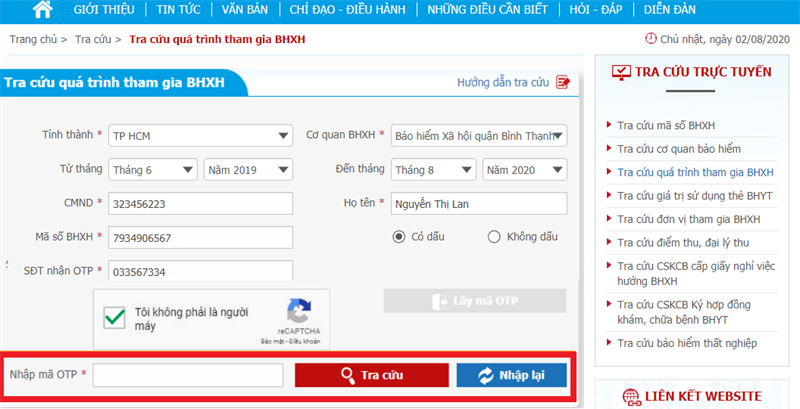Image resolution: width=800 pixels, height=409 pixels.
Task: Open the VĂN BẢN menu
Action: click(x=244, y=9)
